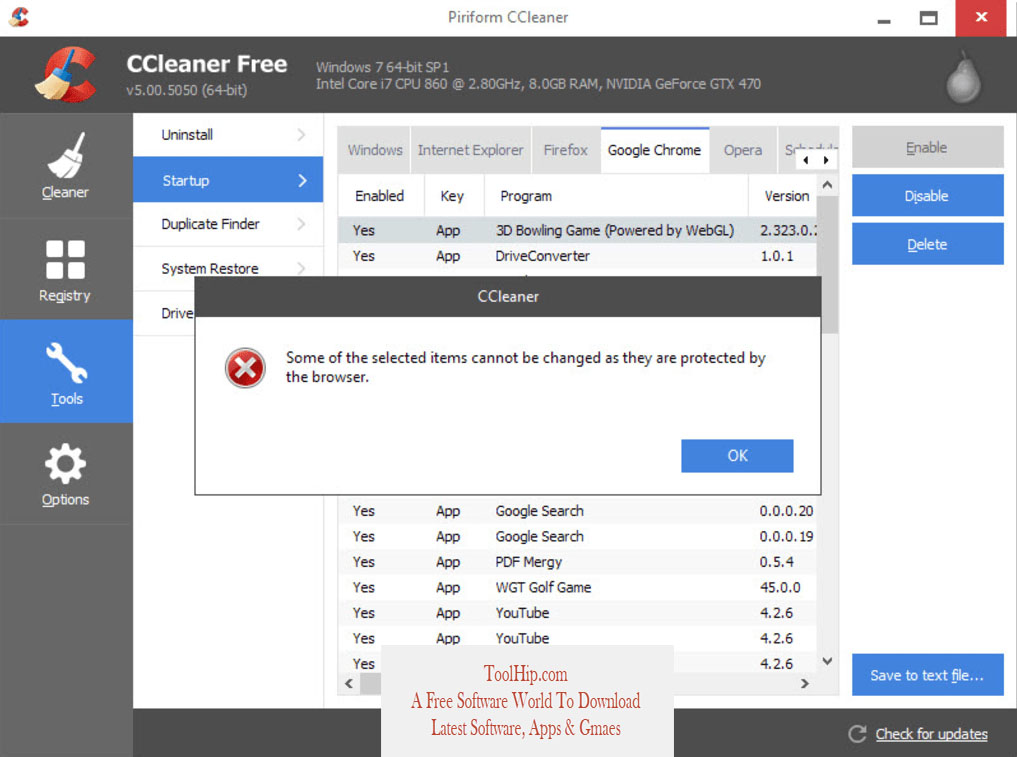Viewport: 1017px width, 757px height.
Task: Select the WGT Golf Game row
Action: (577, 587)
